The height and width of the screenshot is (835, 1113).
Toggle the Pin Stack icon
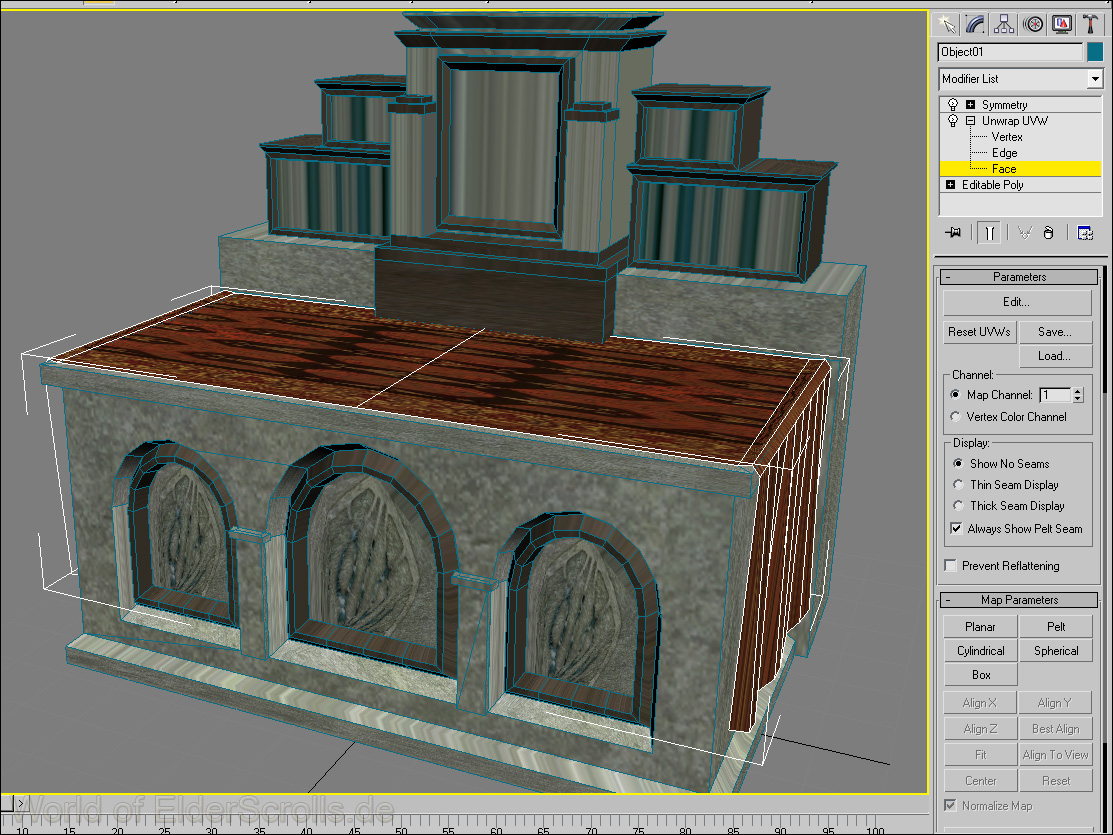pyautogui.click(x=953, y=232)
